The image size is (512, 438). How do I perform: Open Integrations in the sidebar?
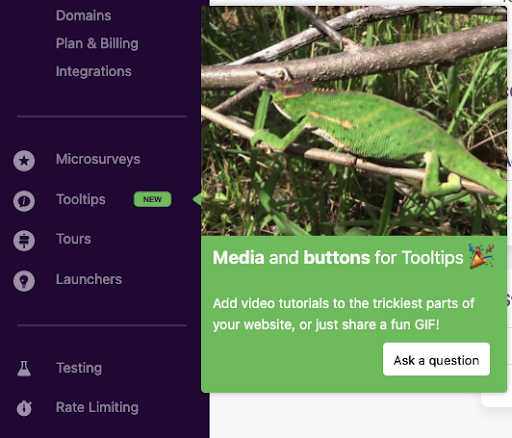click(x=94, y=71)
